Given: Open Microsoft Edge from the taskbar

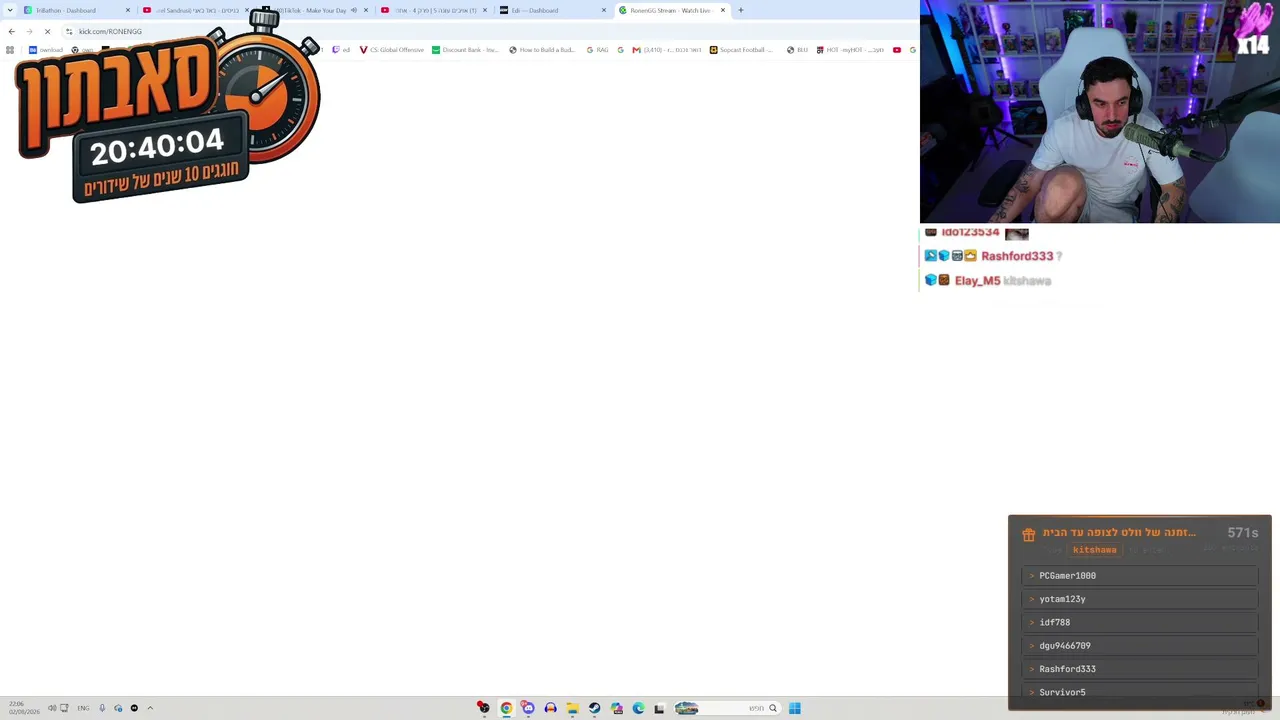Looking at the screenshot, I should 638,708.
